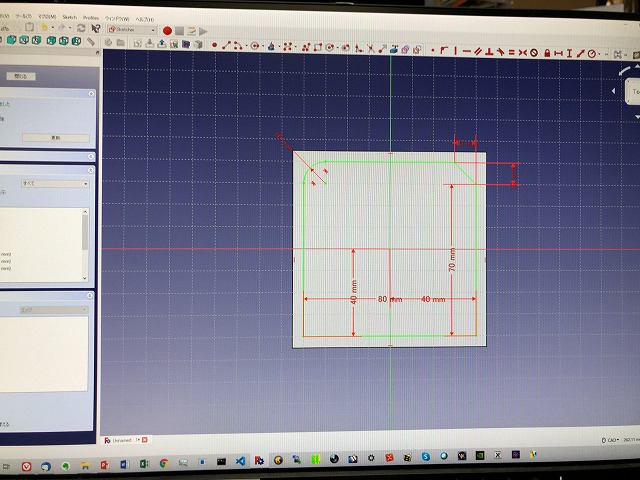Open the Sketch menu
640x480 pixels.
pos(68,18)
